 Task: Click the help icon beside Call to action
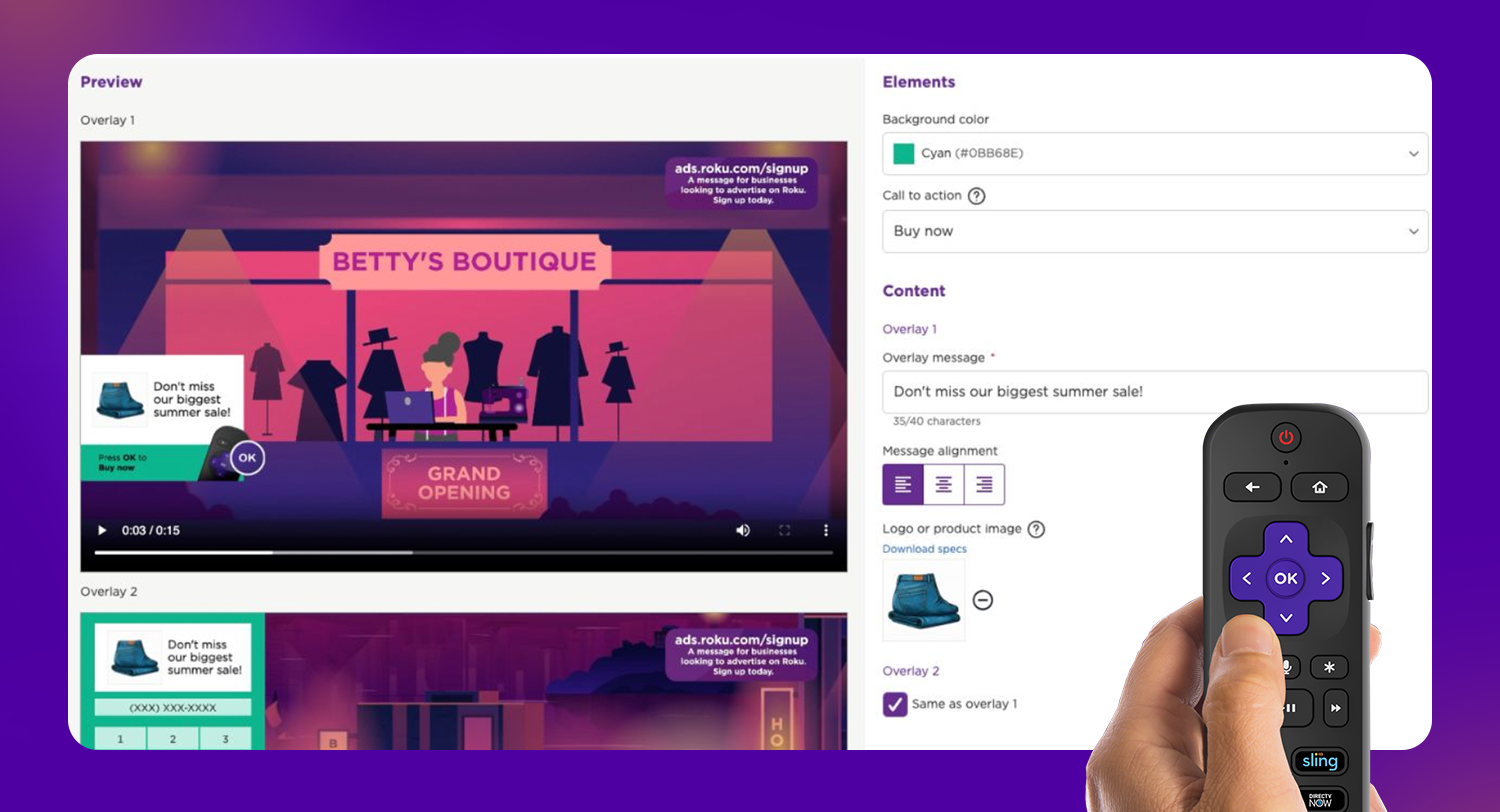click(x=977, y=196)
